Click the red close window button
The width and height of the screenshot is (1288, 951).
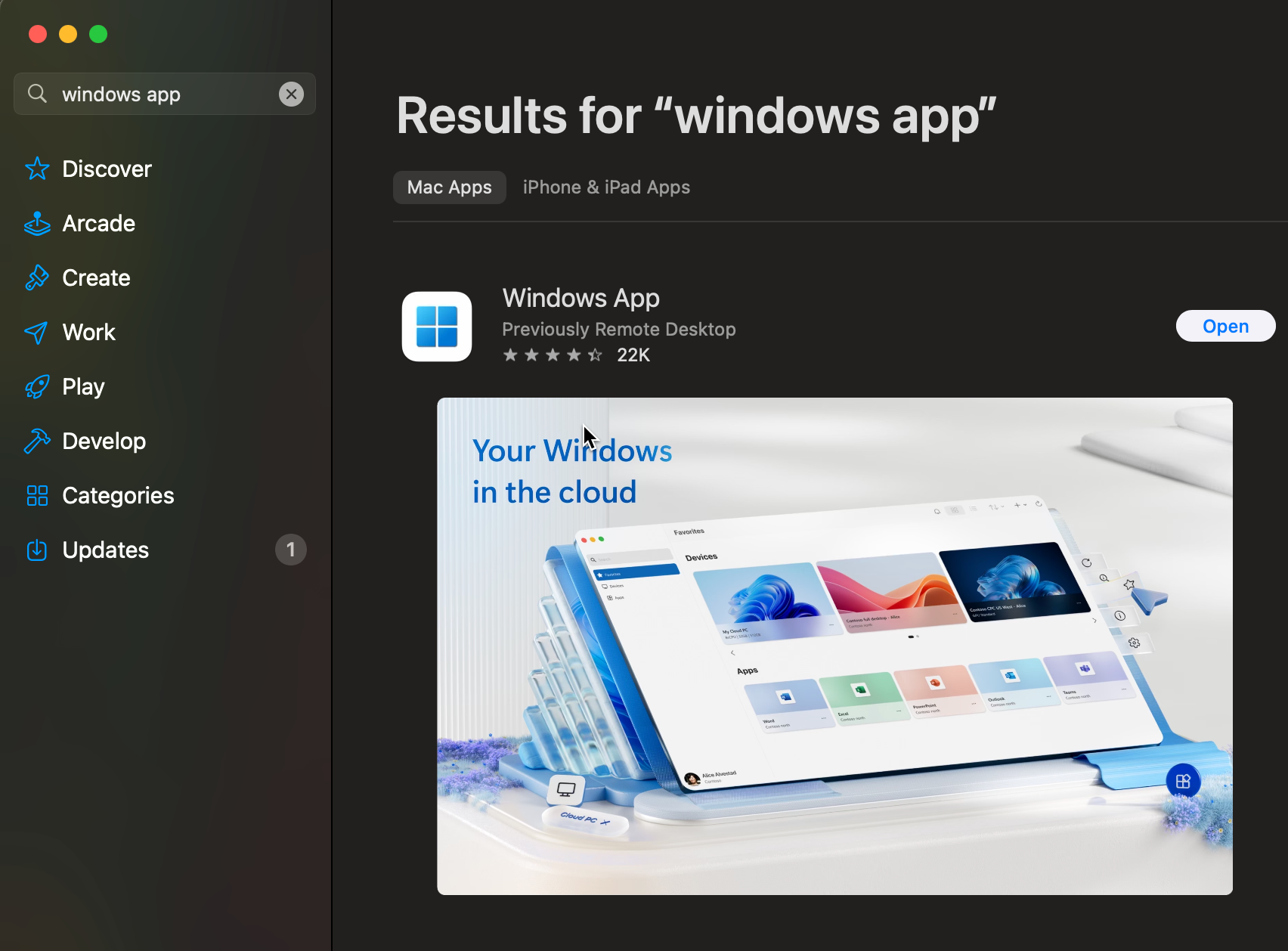pos(38,34)
